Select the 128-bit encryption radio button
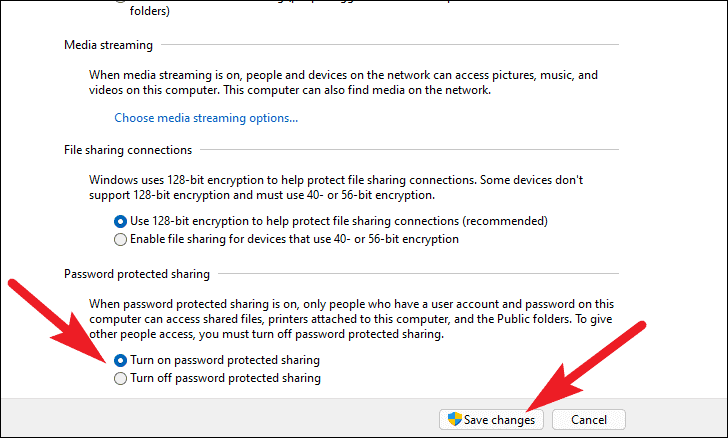 (x=120, y=222)
